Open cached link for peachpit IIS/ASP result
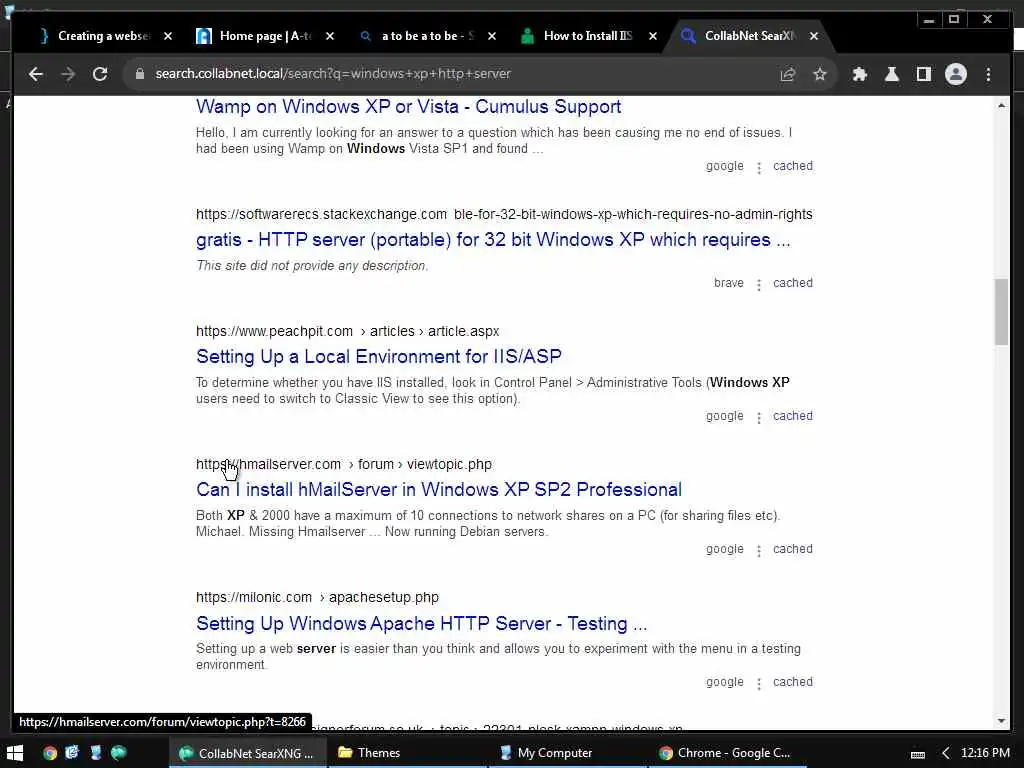The image size is (1024, 768). 793,416
